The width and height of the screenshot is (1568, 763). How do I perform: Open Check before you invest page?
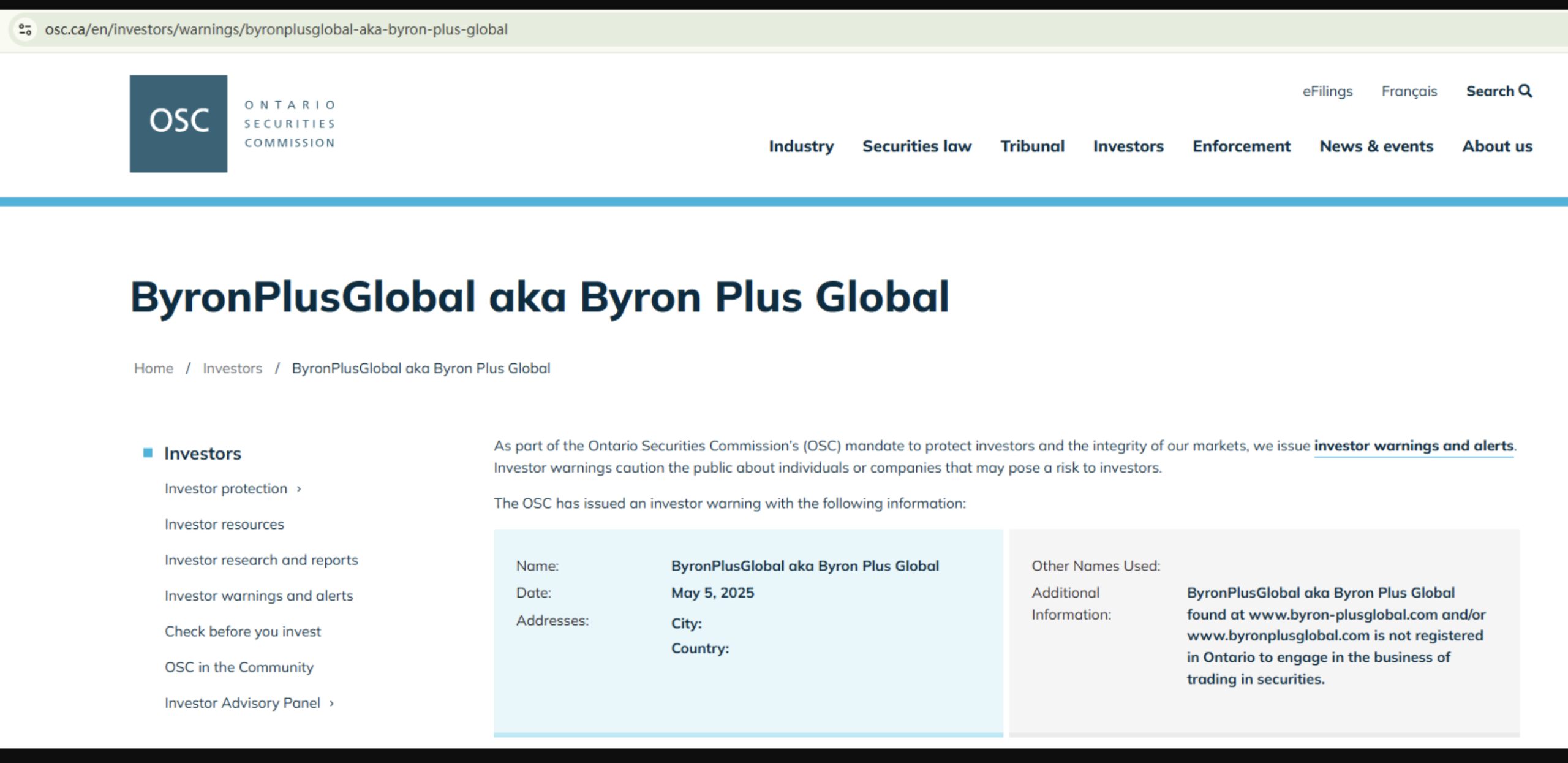(x=243, y=631)
